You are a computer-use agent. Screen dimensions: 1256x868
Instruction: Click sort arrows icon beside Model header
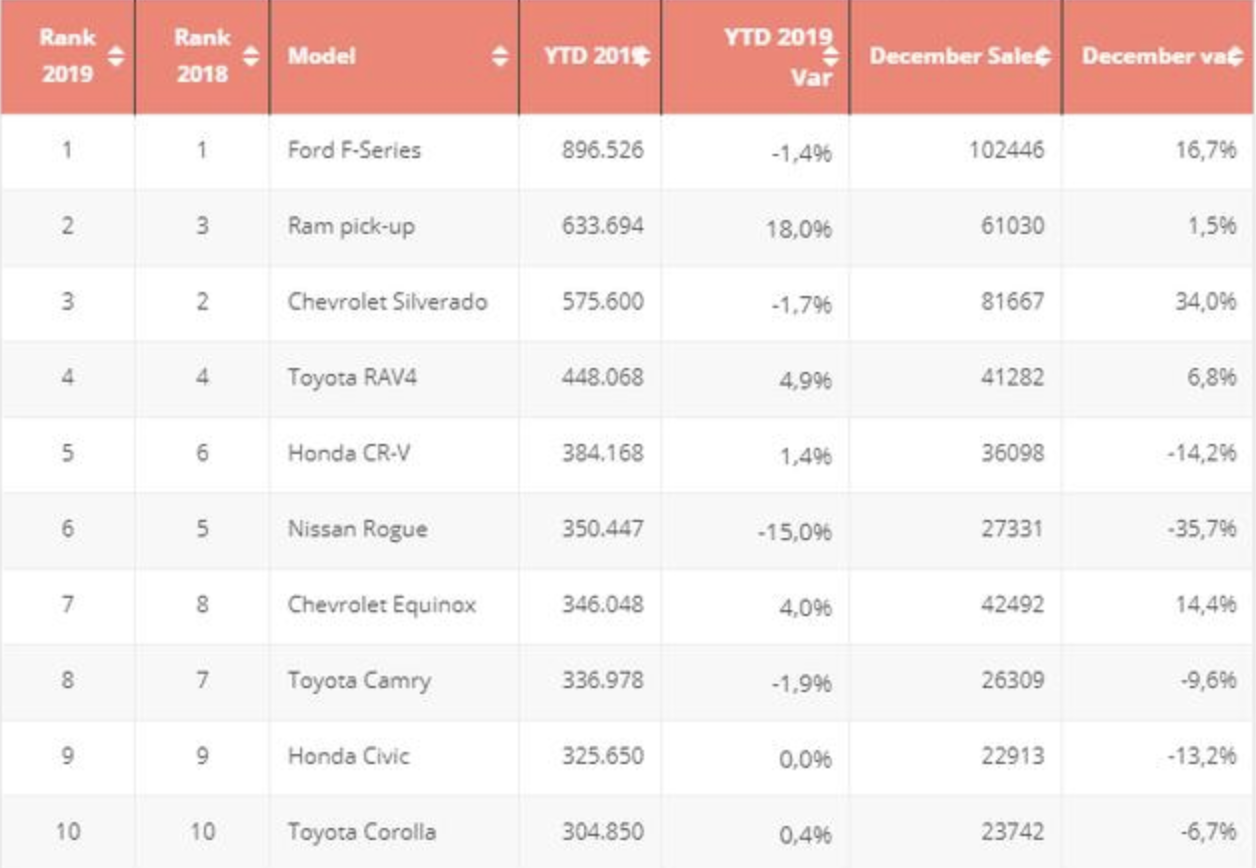click(x=500, y=58)
